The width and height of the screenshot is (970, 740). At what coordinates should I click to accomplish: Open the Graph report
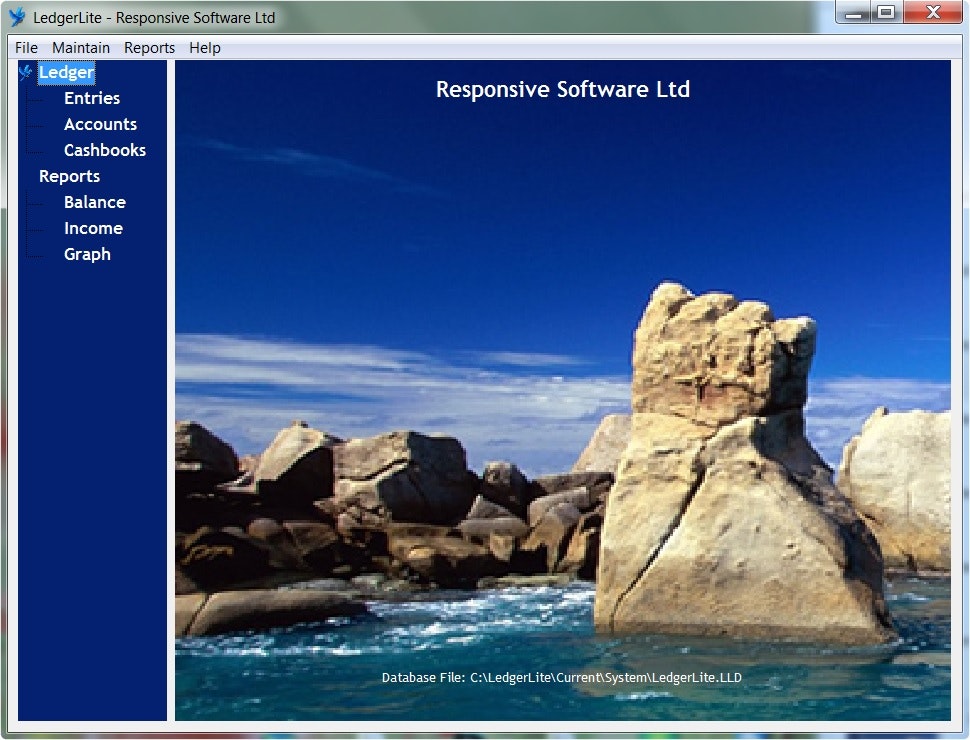[87, 254]
